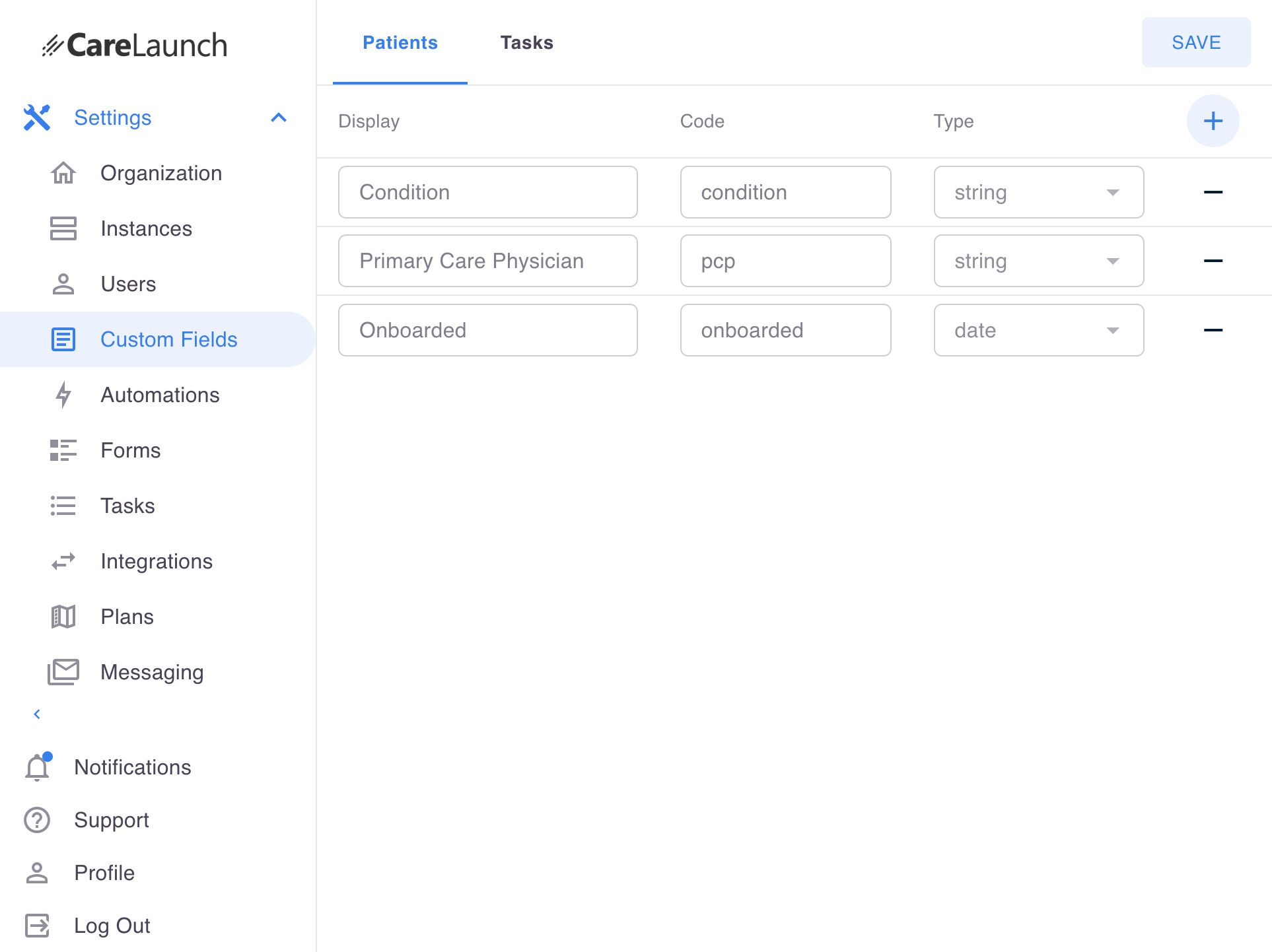
Task: Click the Forms list icon
Action: click(x=63, y=450)
